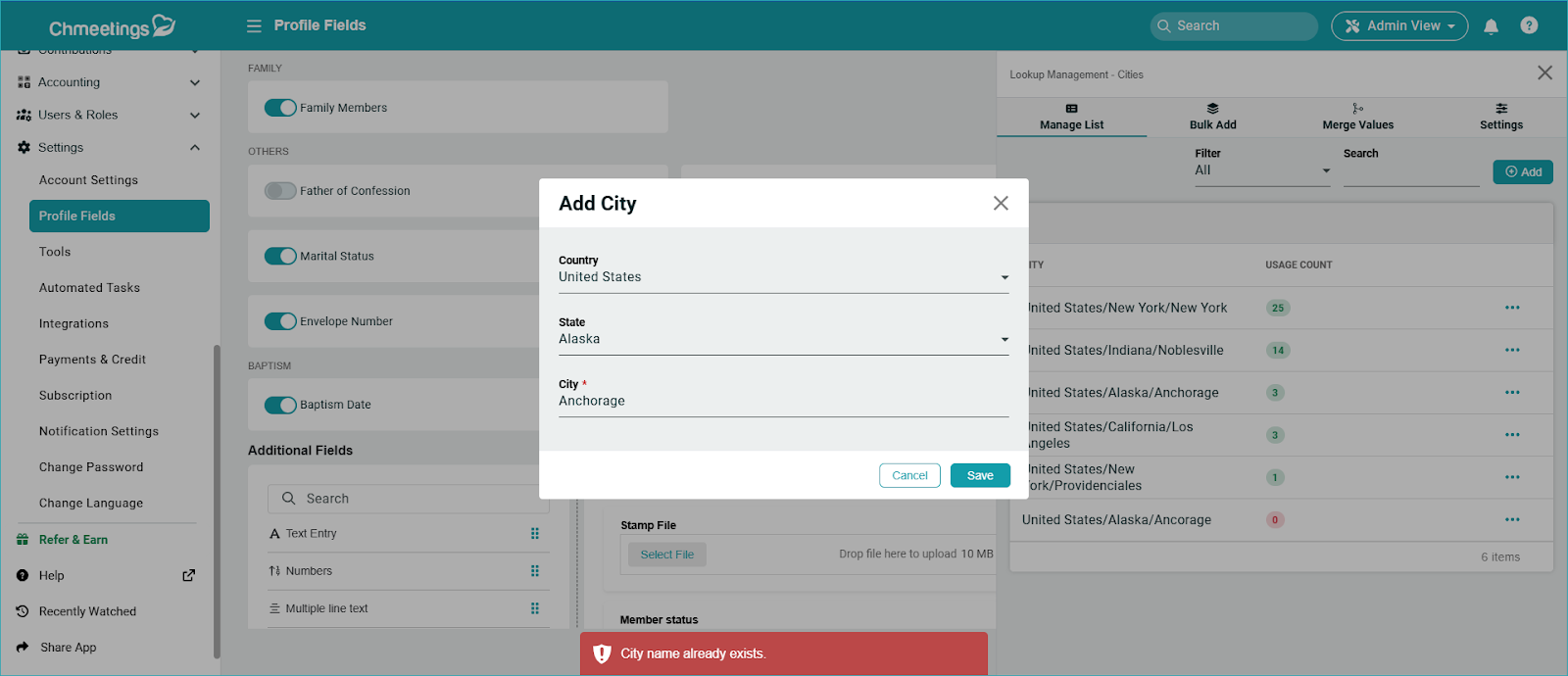This screenshot has width=1568, height=676.
Task: Disable the Envelope Number toggle
Action: tap(280, 321)
